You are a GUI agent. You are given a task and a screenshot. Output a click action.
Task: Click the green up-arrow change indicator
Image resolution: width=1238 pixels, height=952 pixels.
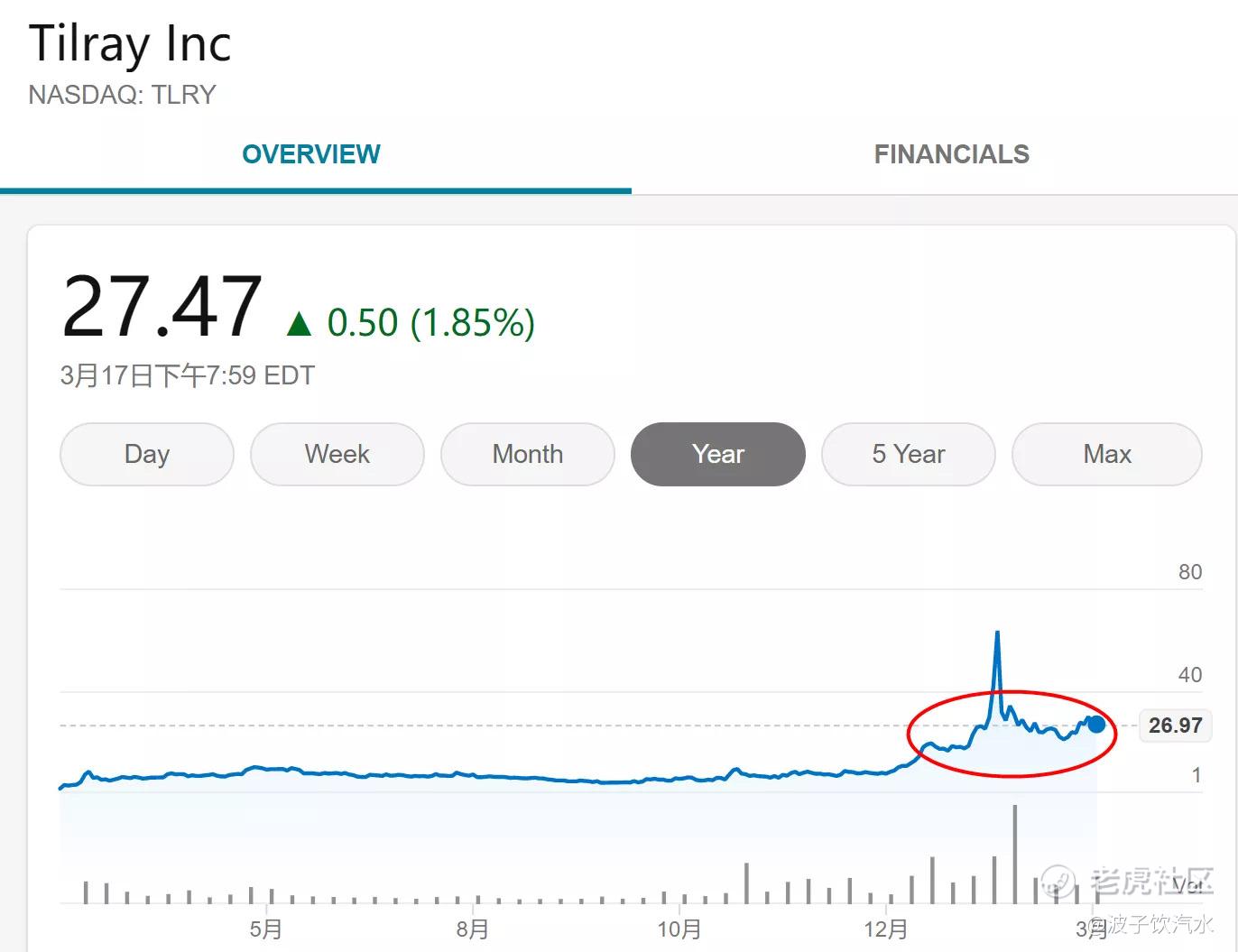(299, 324)
